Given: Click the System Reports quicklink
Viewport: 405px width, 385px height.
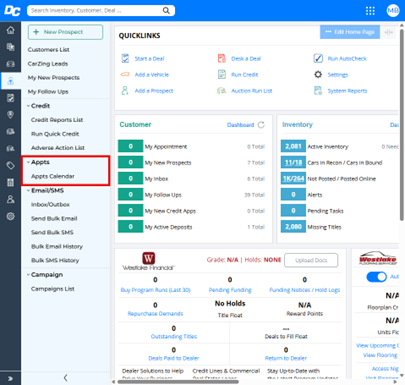Looking at the screenshot, I should coord(347,91).
